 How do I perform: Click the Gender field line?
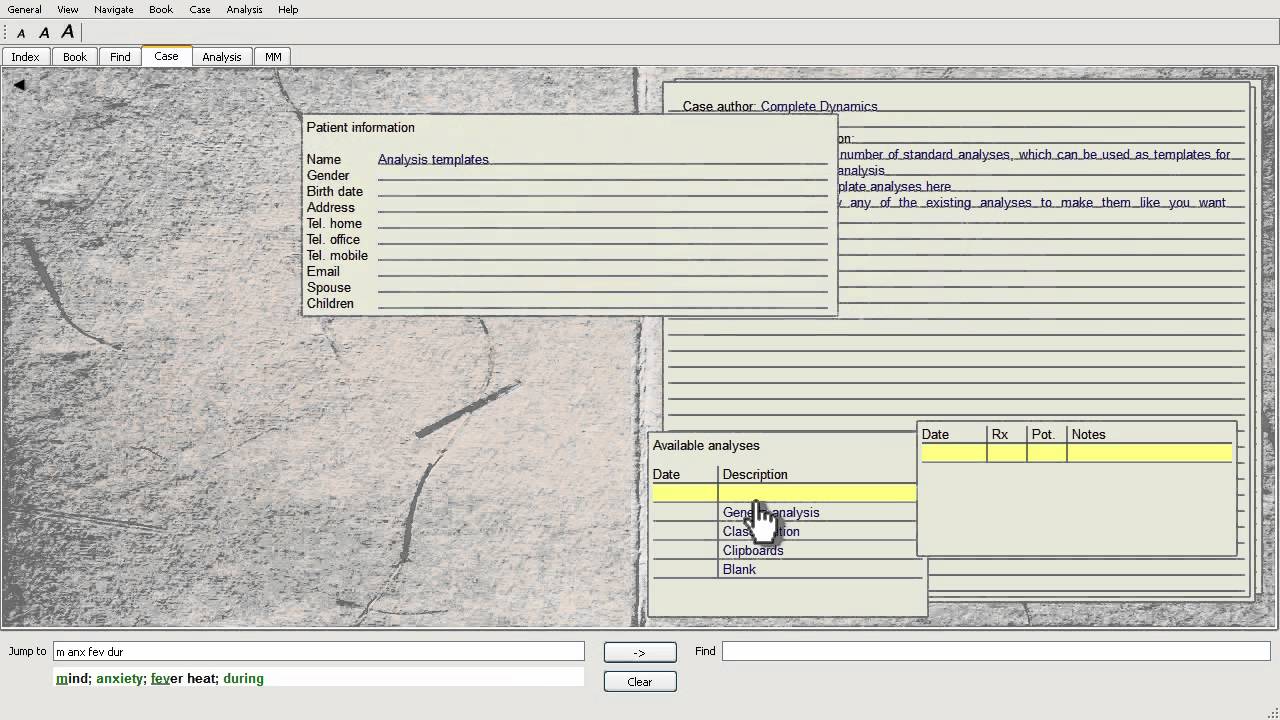point(603,175)
